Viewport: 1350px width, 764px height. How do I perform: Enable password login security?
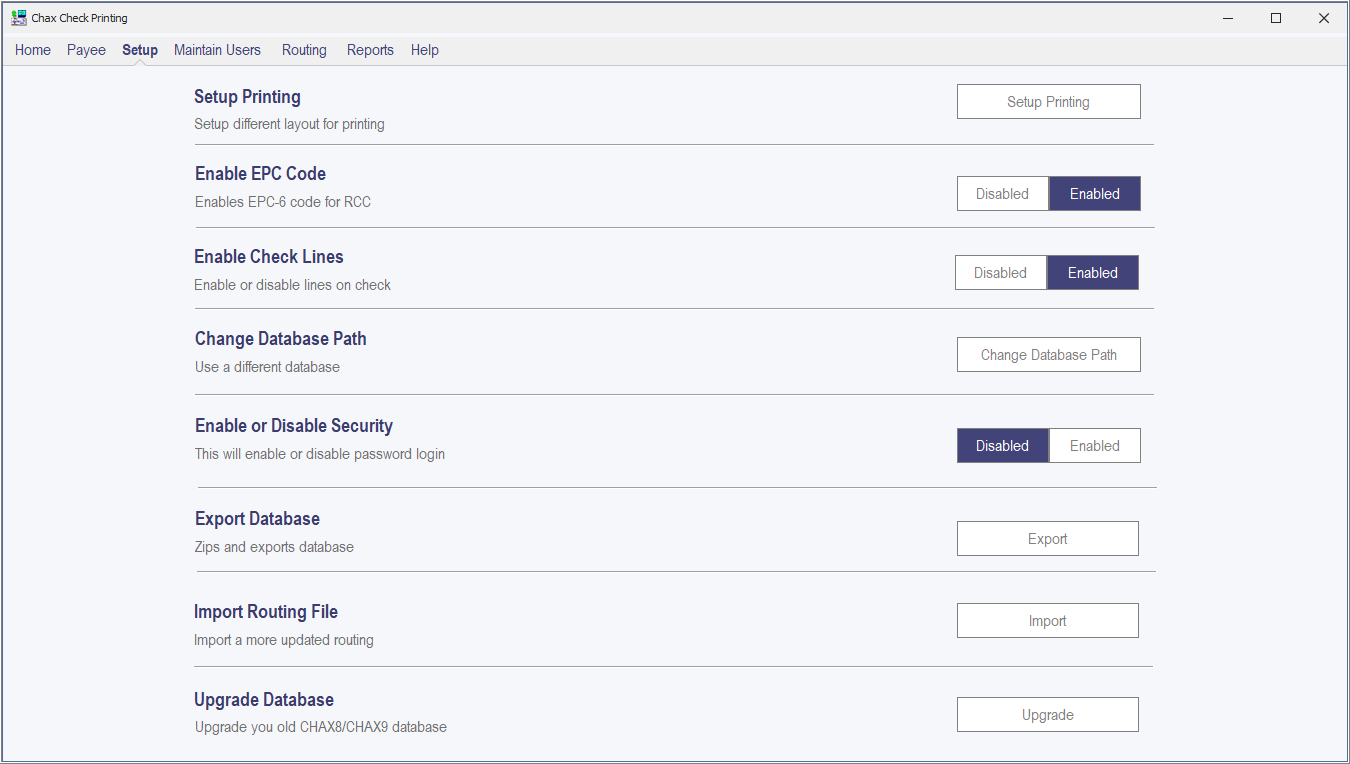(1094, 446)
